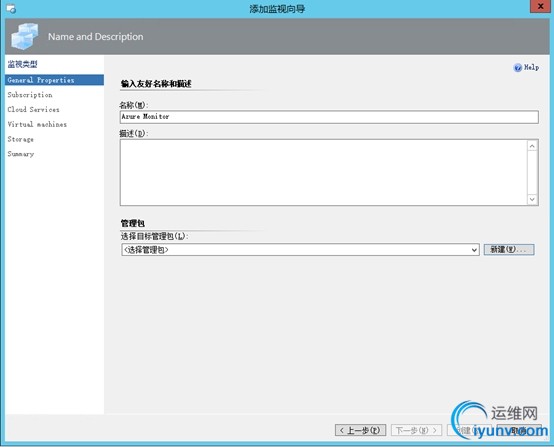
Task: Click the Help link text
Action: [x=531, y=67]
